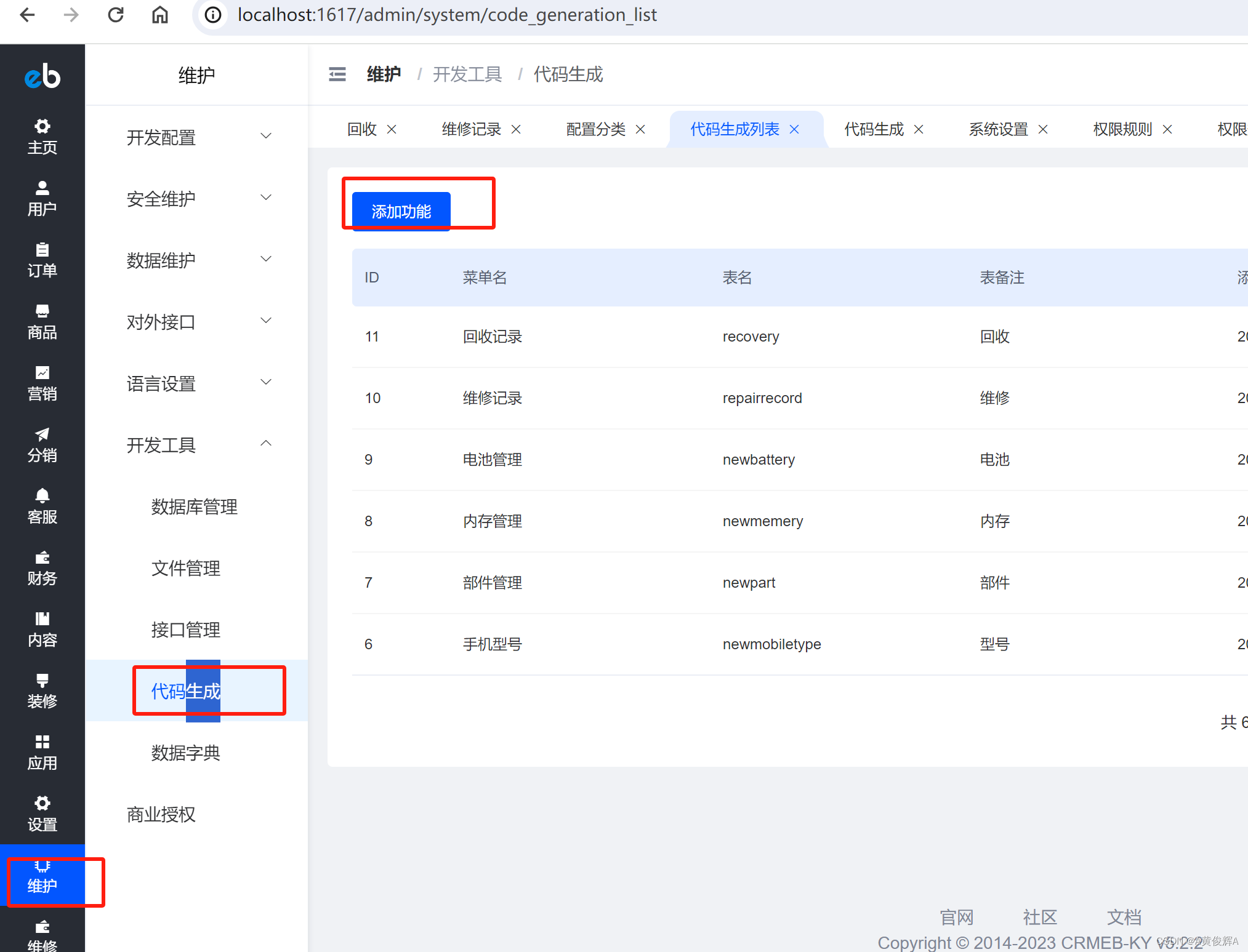Go back with the browser back arrow
This screenshot has width=1248, height=952.
click(27, 15)
